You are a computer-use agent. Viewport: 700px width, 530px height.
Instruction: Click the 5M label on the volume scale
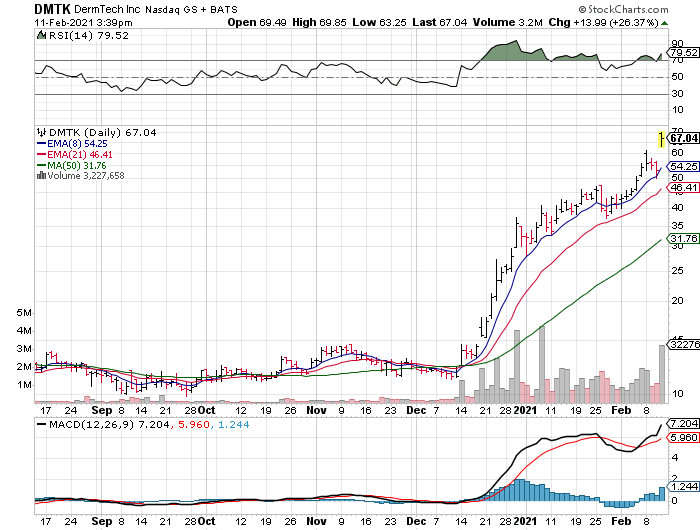tap(24, 313)
